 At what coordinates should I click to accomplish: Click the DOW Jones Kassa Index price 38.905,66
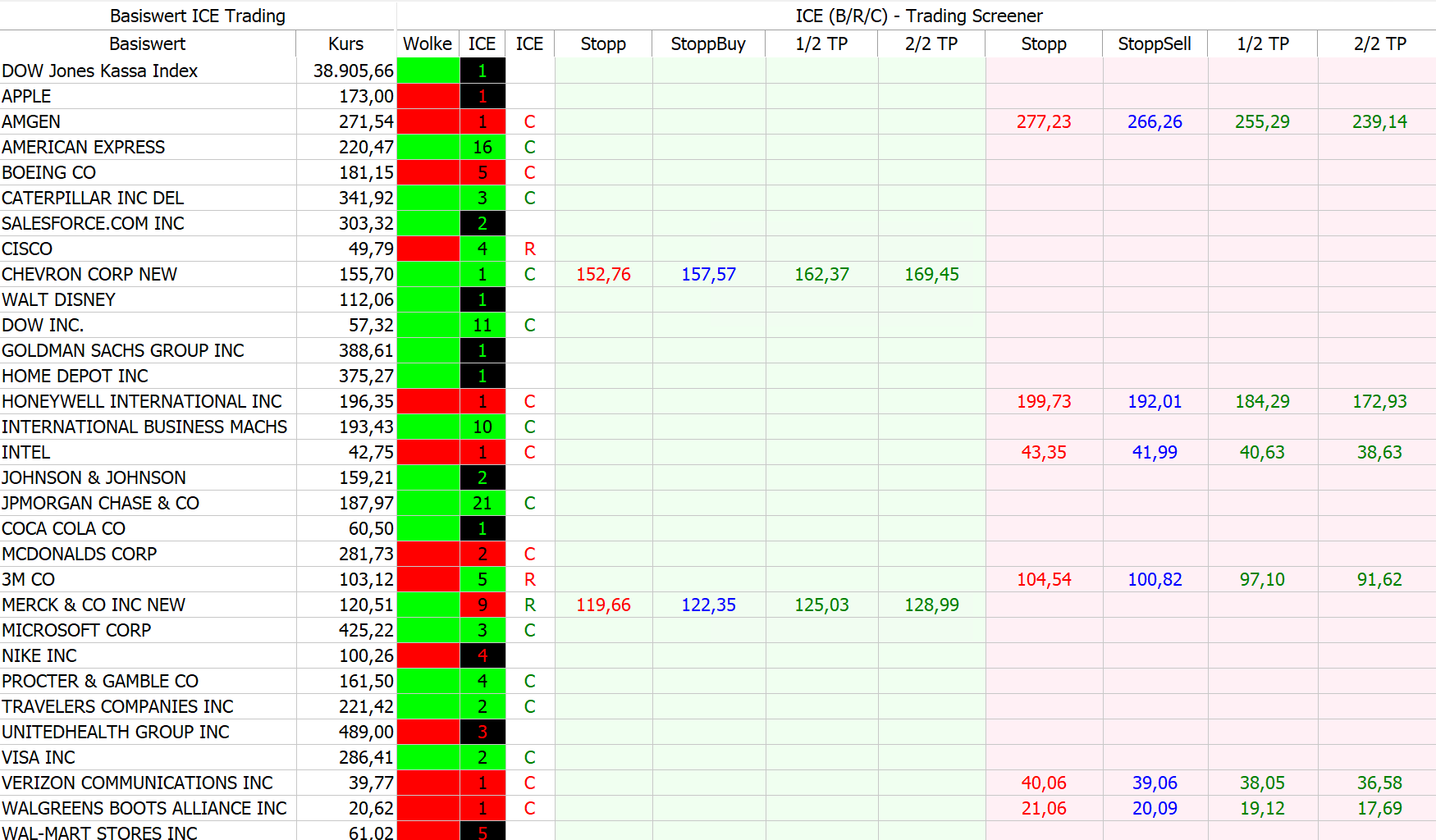point(354,71)
